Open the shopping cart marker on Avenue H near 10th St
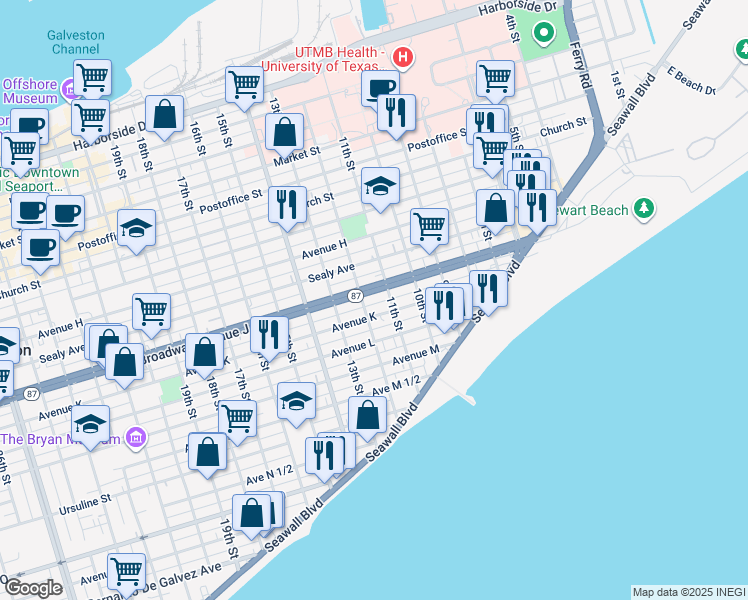Screen dimensions: 748x600 (x=429, y=226)
